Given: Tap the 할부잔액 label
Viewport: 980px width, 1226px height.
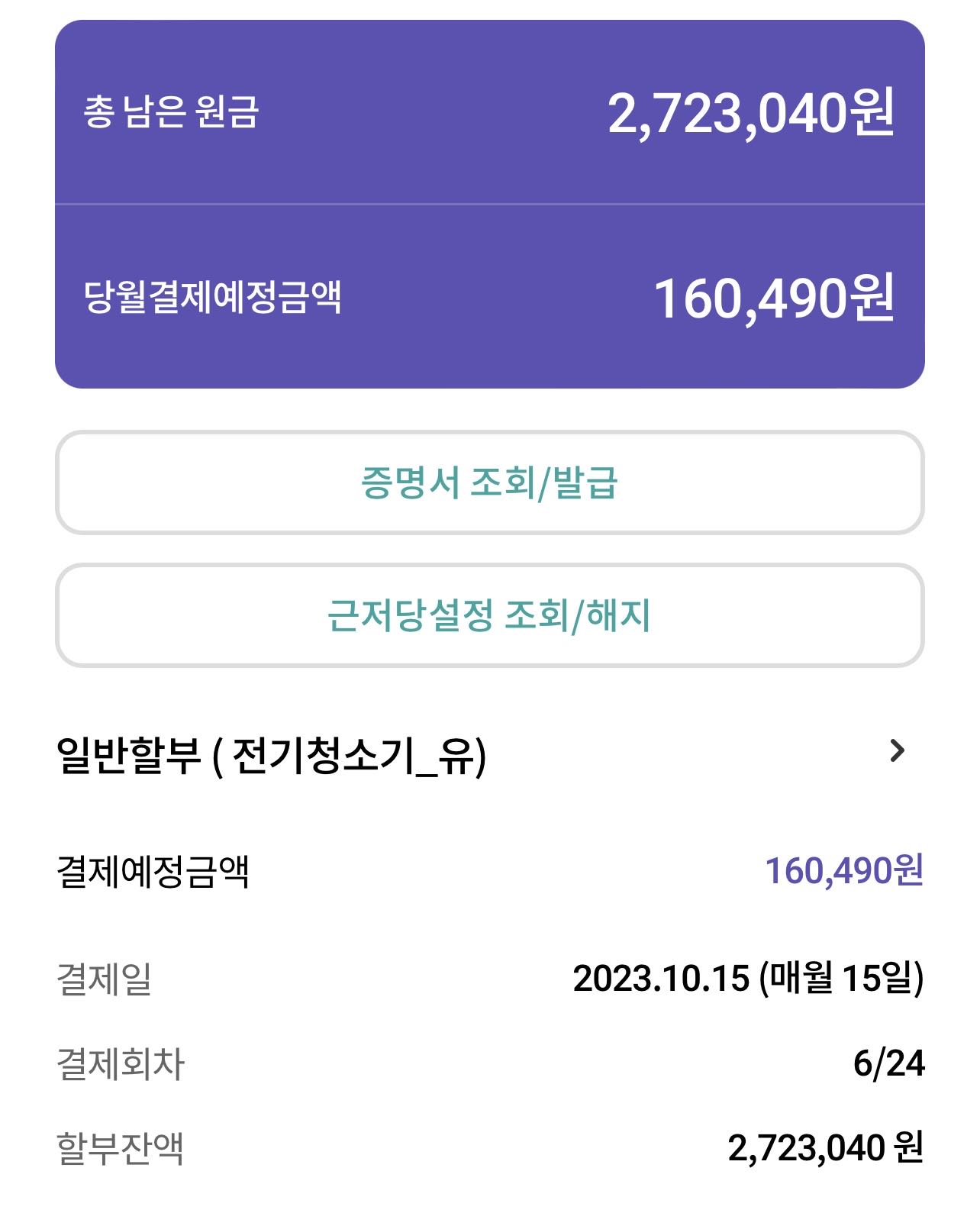Looking at the screenshot, I should 120,1148.
